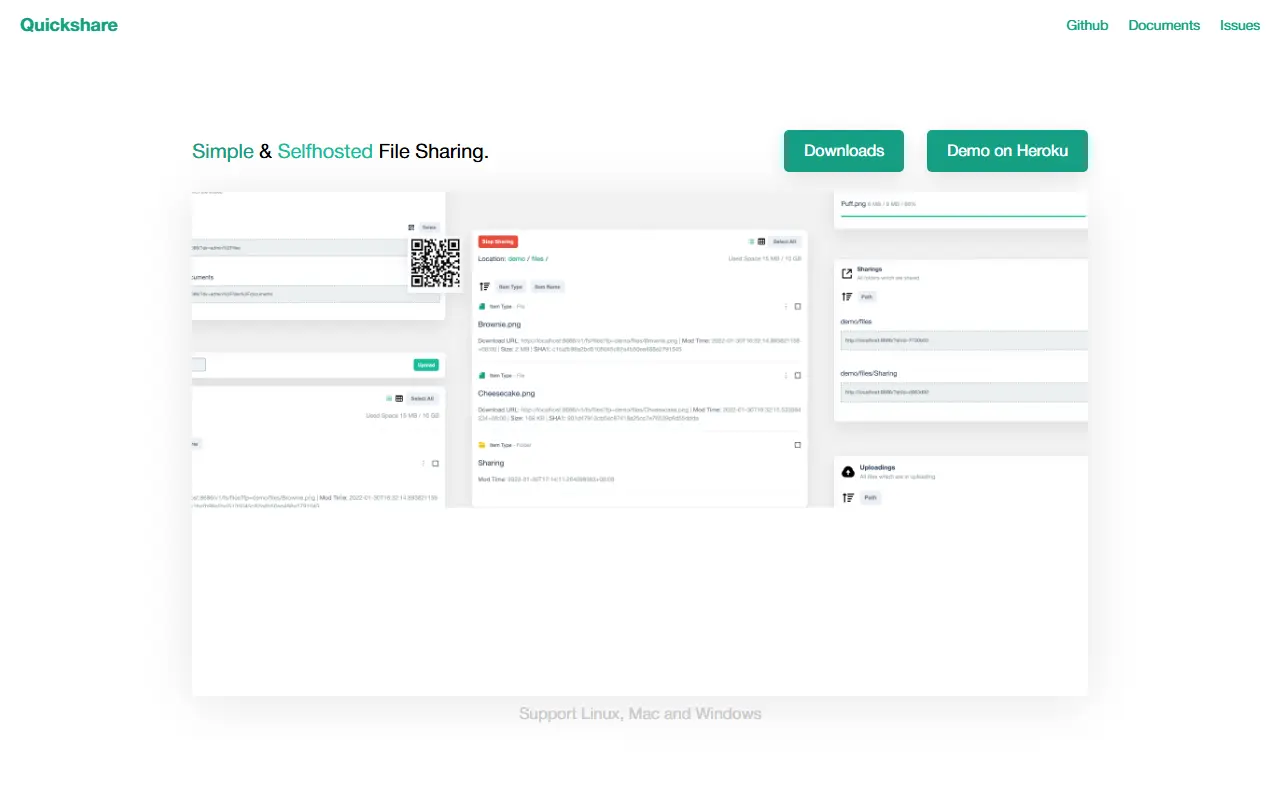Open the Issues link in the header
Image resolution: width=1280 pixels, height=800 pixels.
pyautogui.click(x=1240, y=25)
